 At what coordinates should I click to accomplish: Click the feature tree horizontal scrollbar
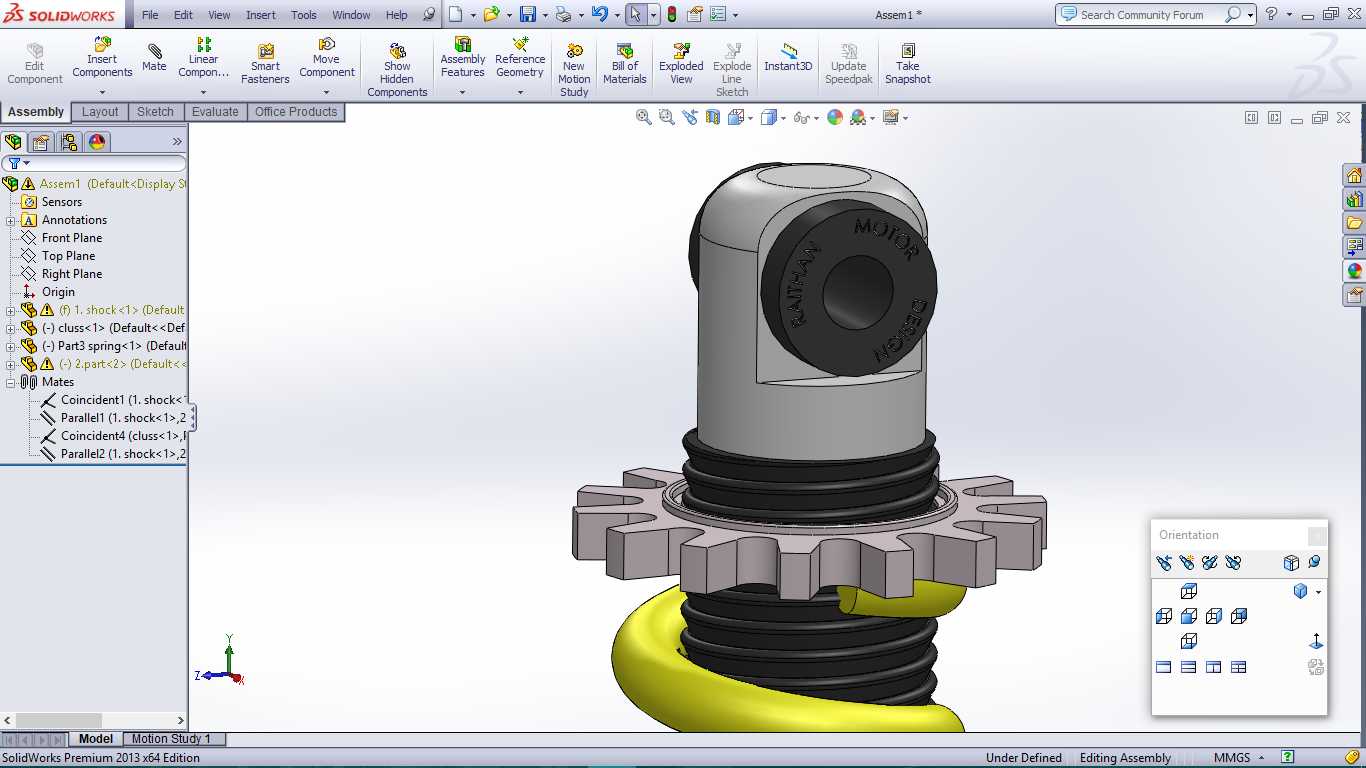[95, 720]
